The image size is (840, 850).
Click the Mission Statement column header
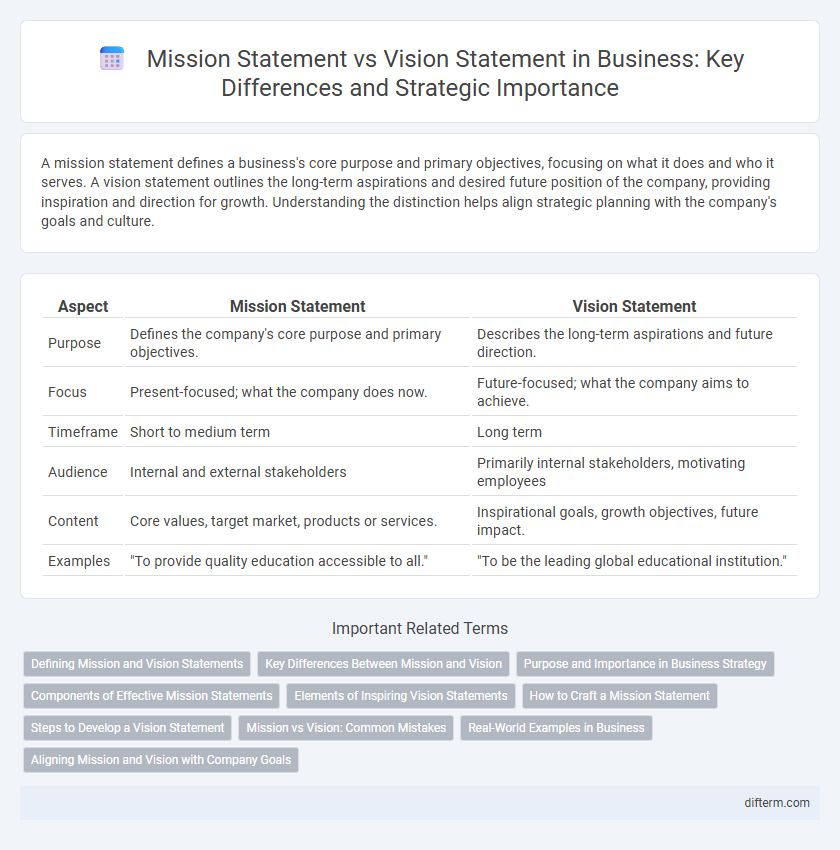pyautogui.click(x=298, y=306)
